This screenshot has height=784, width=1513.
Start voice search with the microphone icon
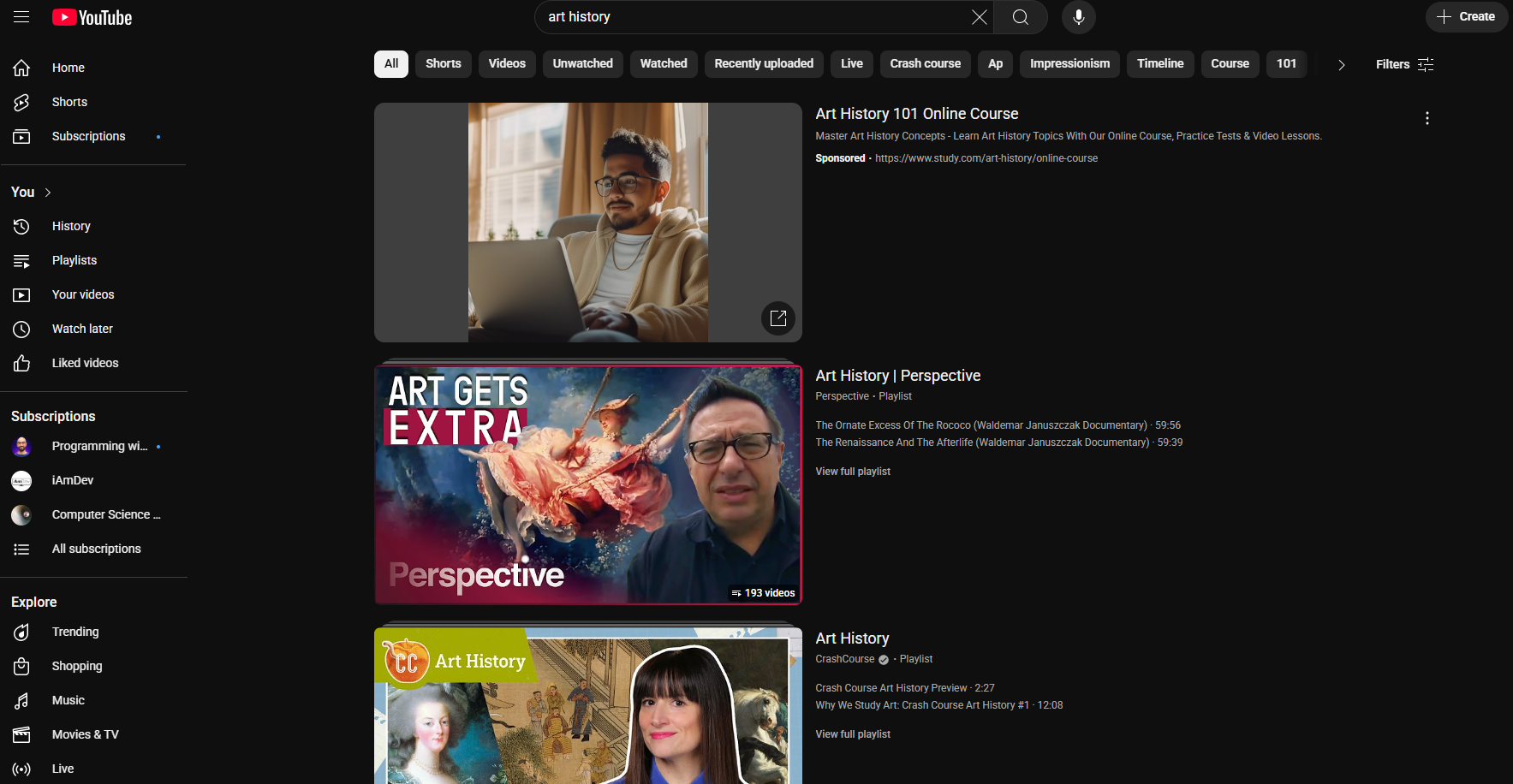tap(1078, 17)
